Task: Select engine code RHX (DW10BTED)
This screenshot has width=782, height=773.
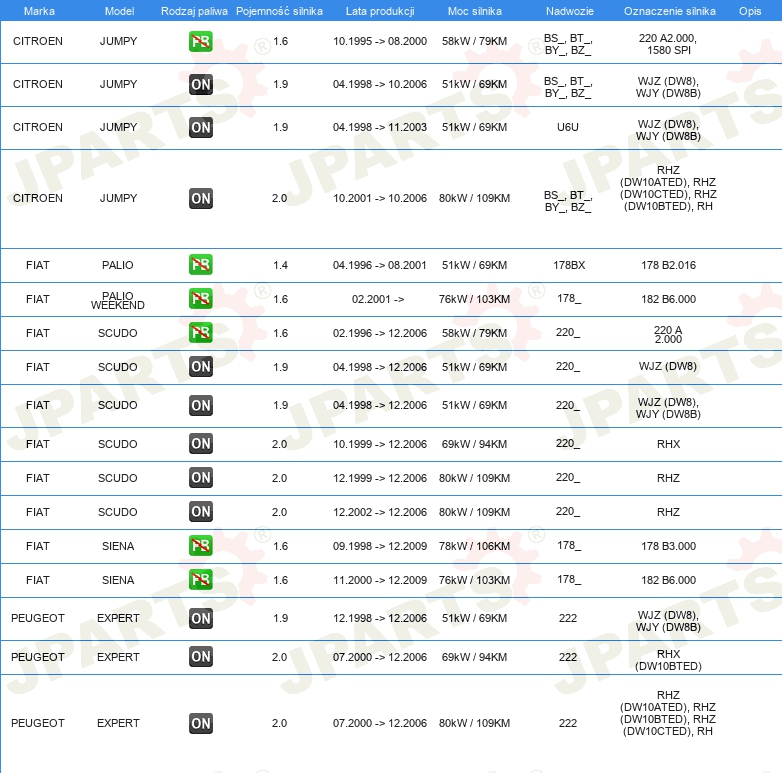Action: (x=668, y=660)
